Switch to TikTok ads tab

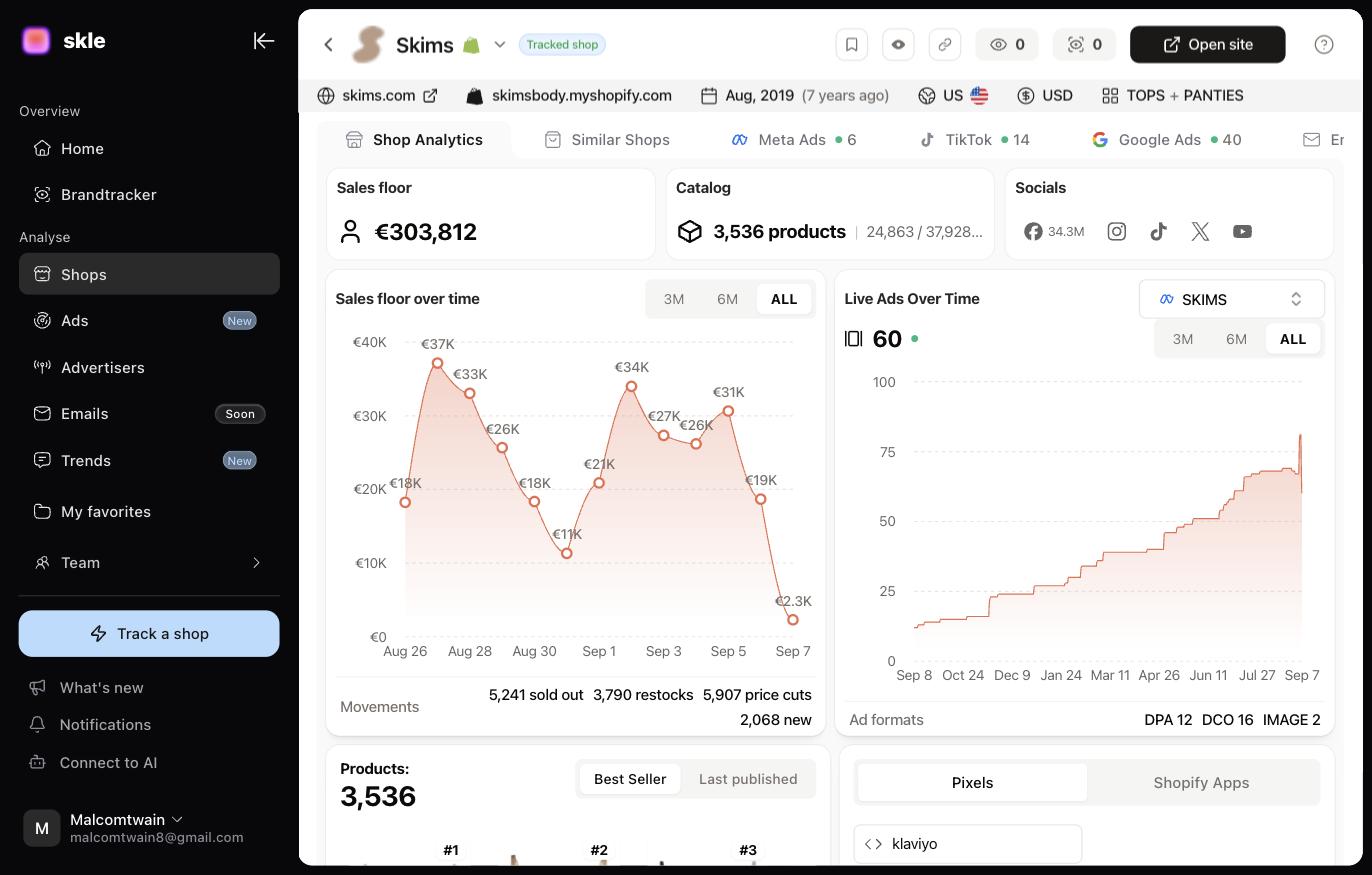(975, 140)
